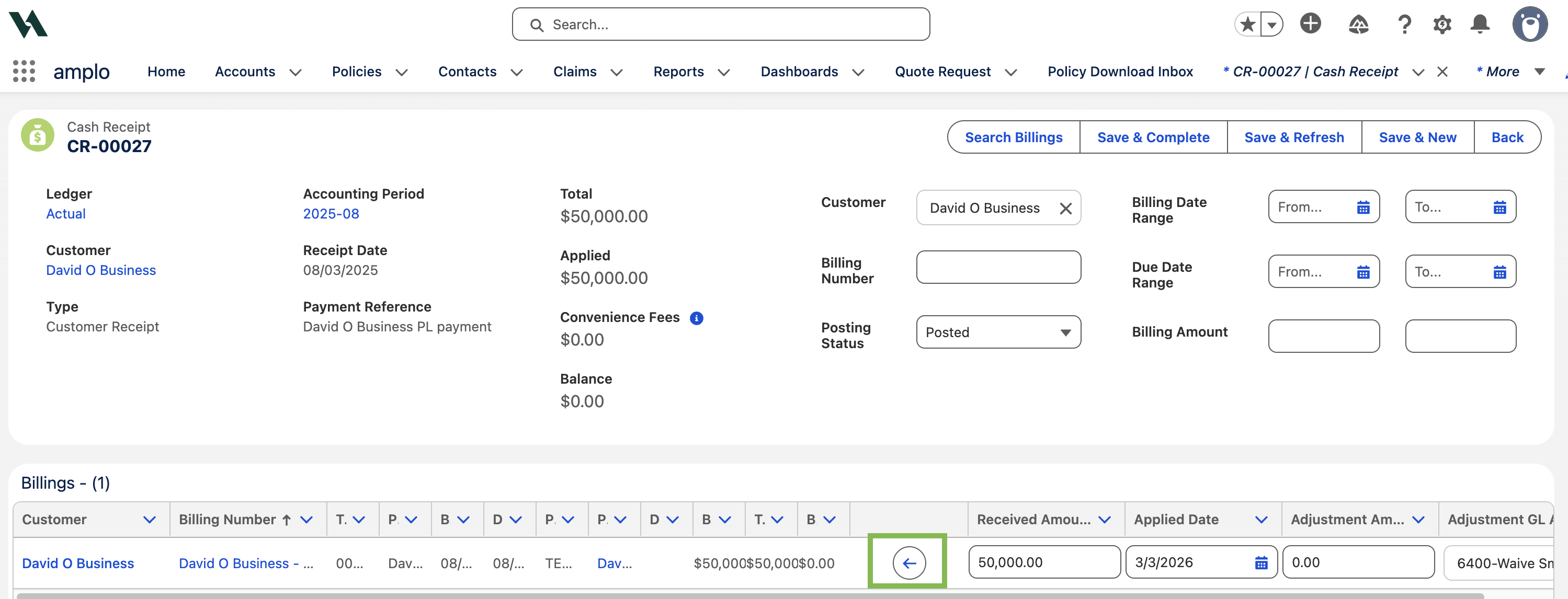Expand the Claims tab dropdown chevron
1568x599 pixels.
pyautogui.click(x=617, y=72)
